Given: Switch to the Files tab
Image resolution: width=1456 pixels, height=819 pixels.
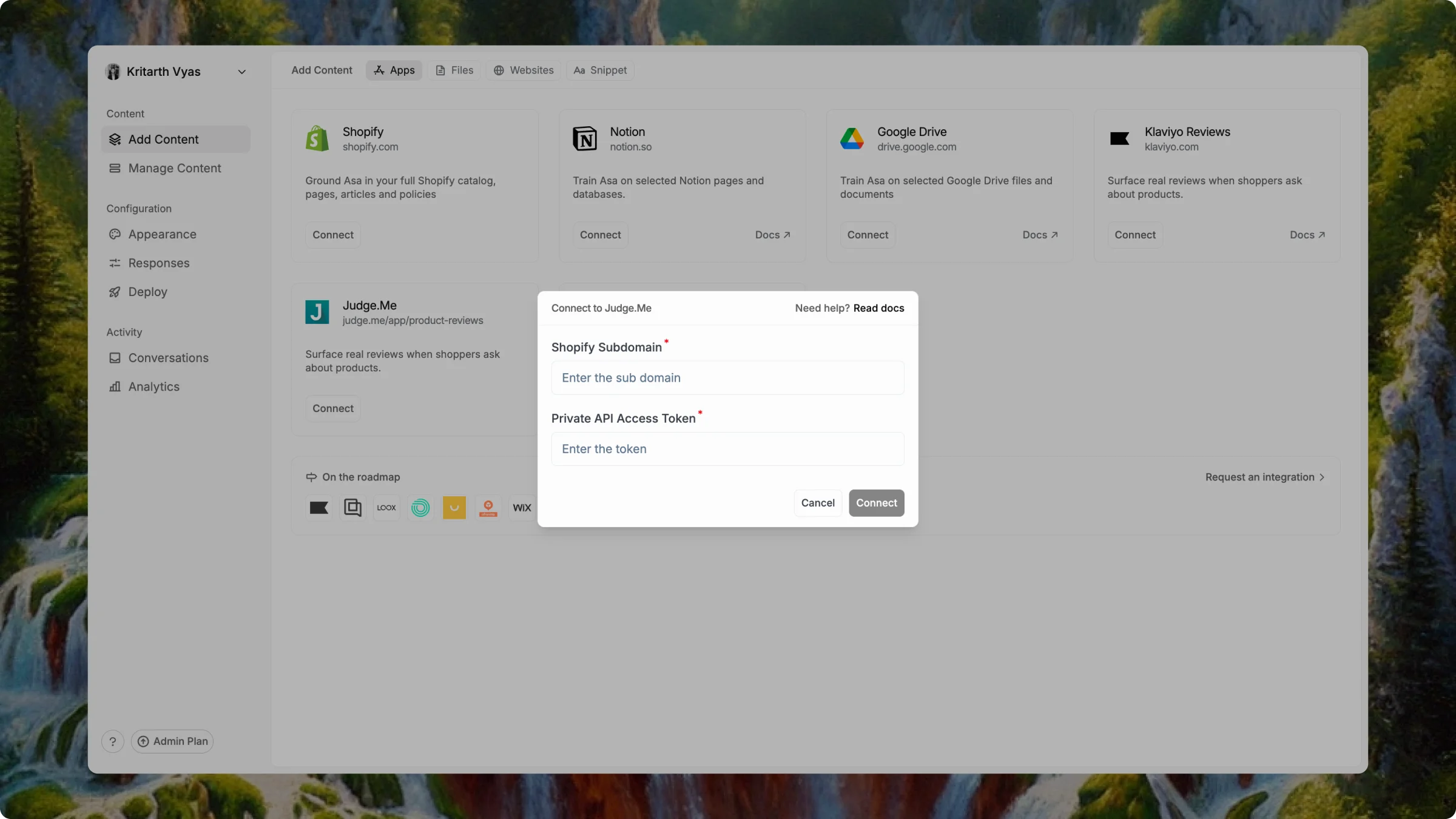Looking at the screenshot, I should point(454,70).
